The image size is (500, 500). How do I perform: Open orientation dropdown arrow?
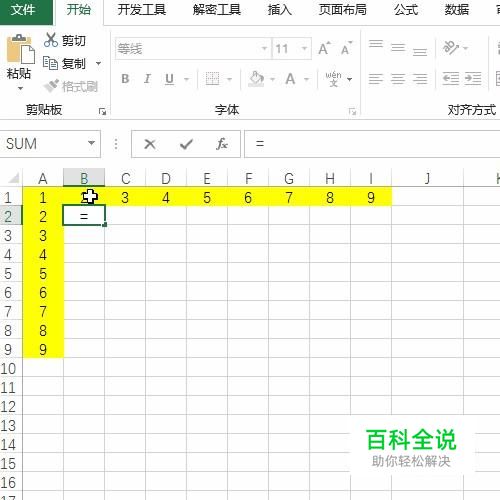(466, 48)
